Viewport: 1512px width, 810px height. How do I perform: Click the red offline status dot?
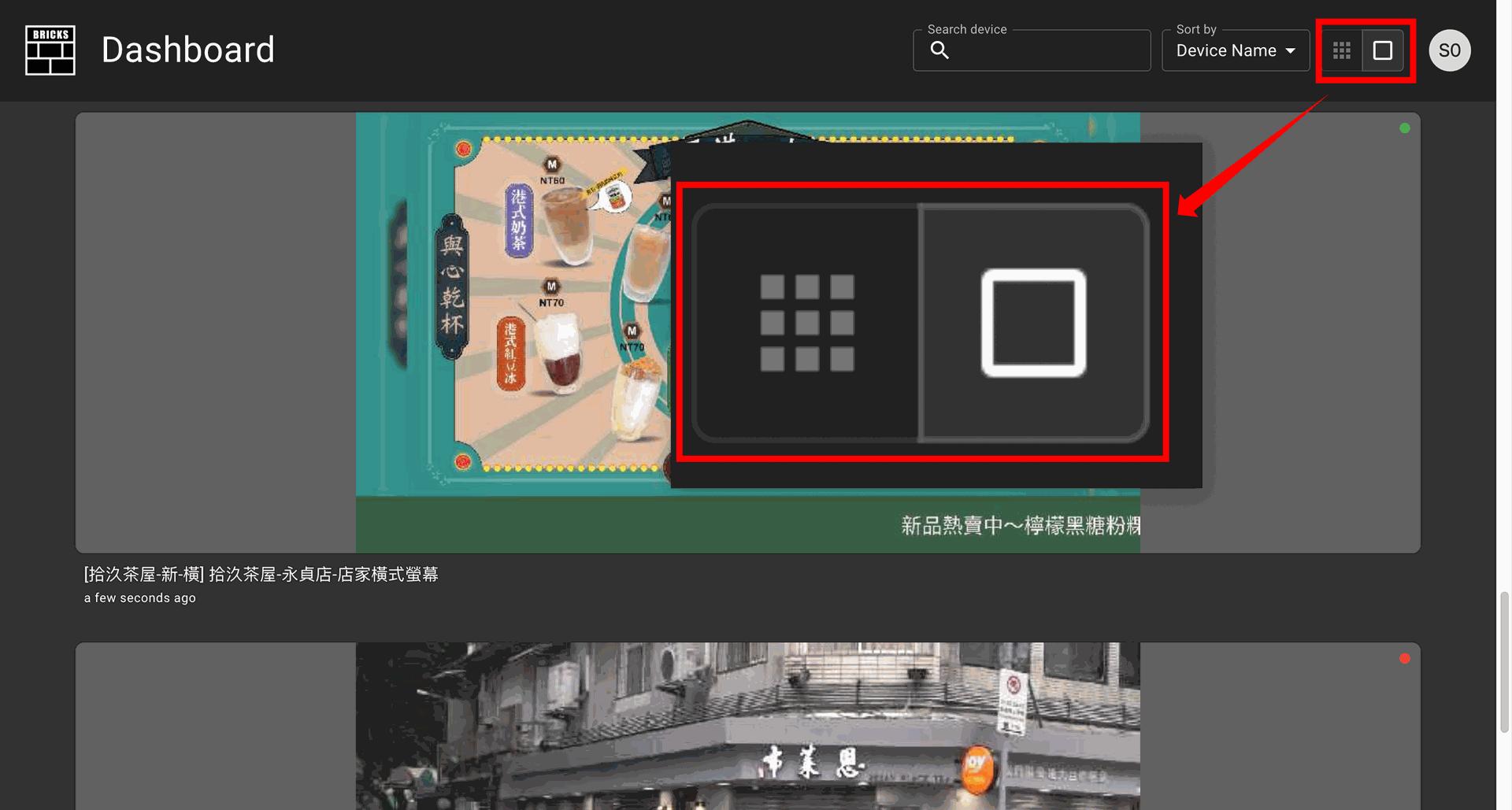coord(1405,659)
